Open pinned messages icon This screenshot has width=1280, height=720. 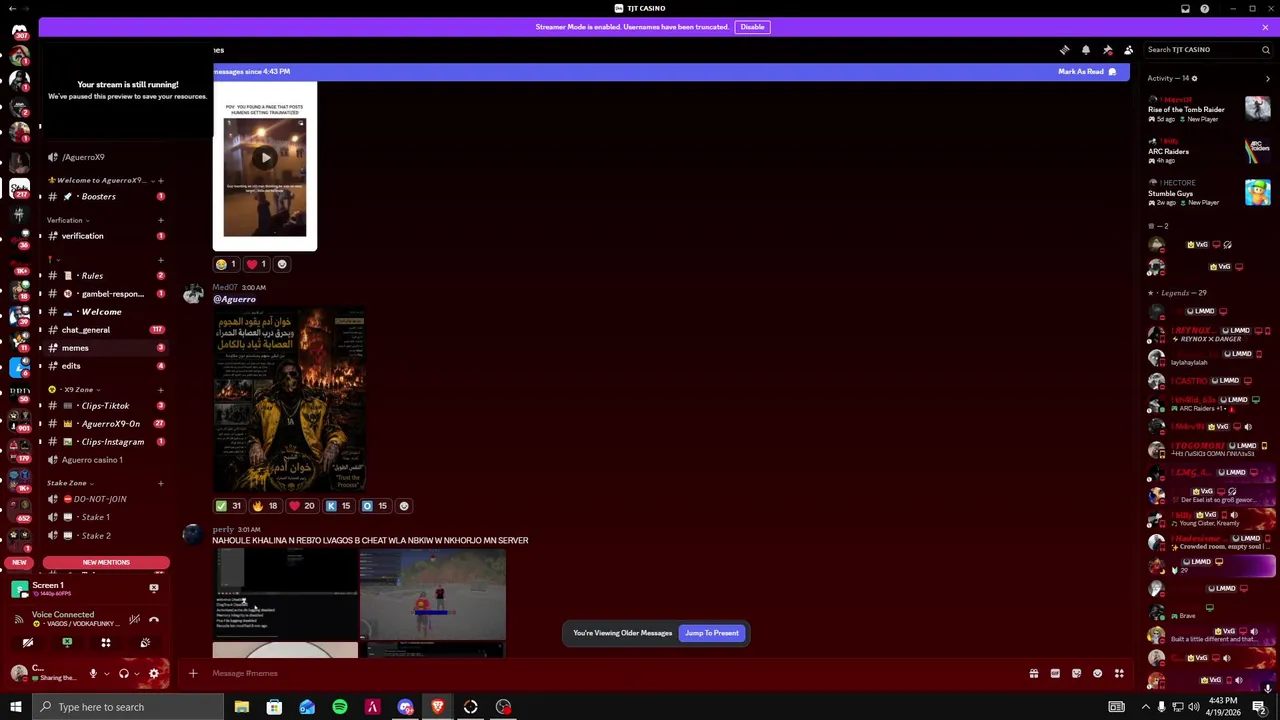[x=1107, y=50]
